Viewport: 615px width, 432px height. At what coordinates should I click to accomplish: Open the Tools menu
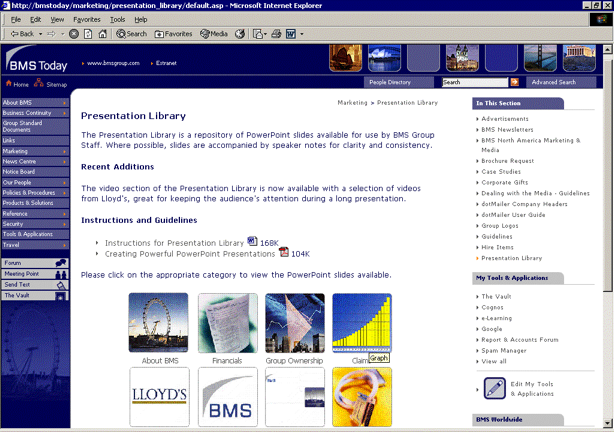coord(117,19)
